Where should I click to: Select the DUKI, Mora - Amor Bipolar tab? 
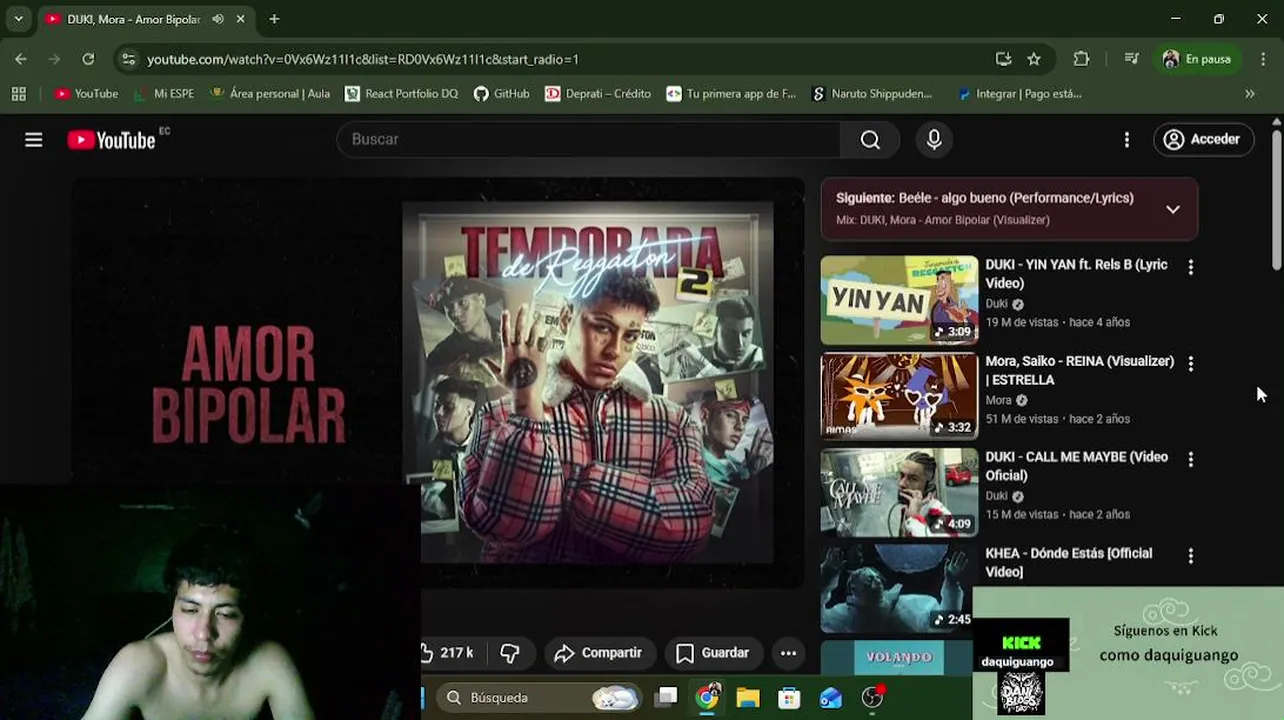tap(134, 19)
